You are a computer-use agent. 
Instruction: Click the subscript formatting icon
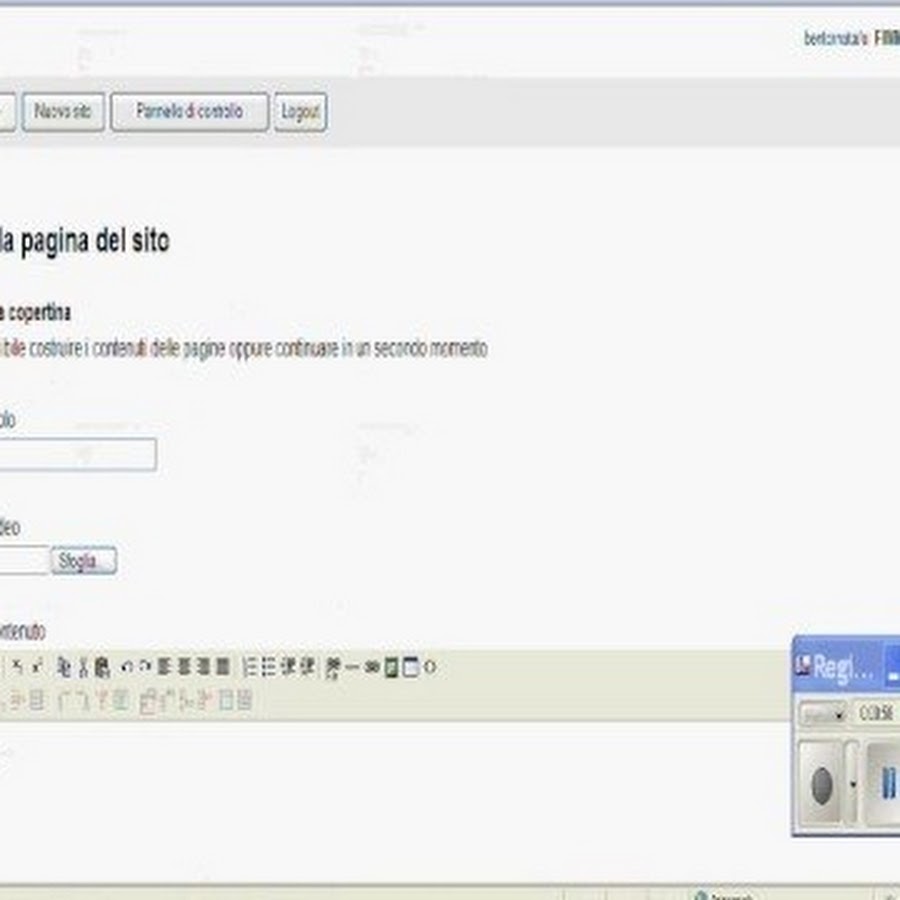(x=17, y=668)
